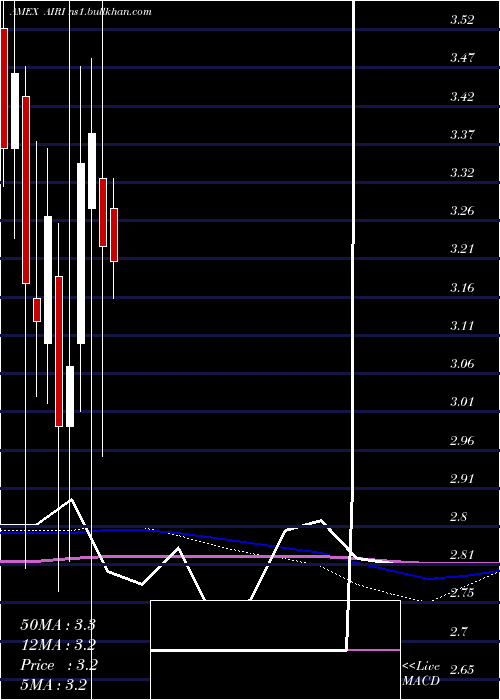Click the 3.52 price axis value
Screen dimensions: 500x700
pyautogui.click(x=462, y=20)
